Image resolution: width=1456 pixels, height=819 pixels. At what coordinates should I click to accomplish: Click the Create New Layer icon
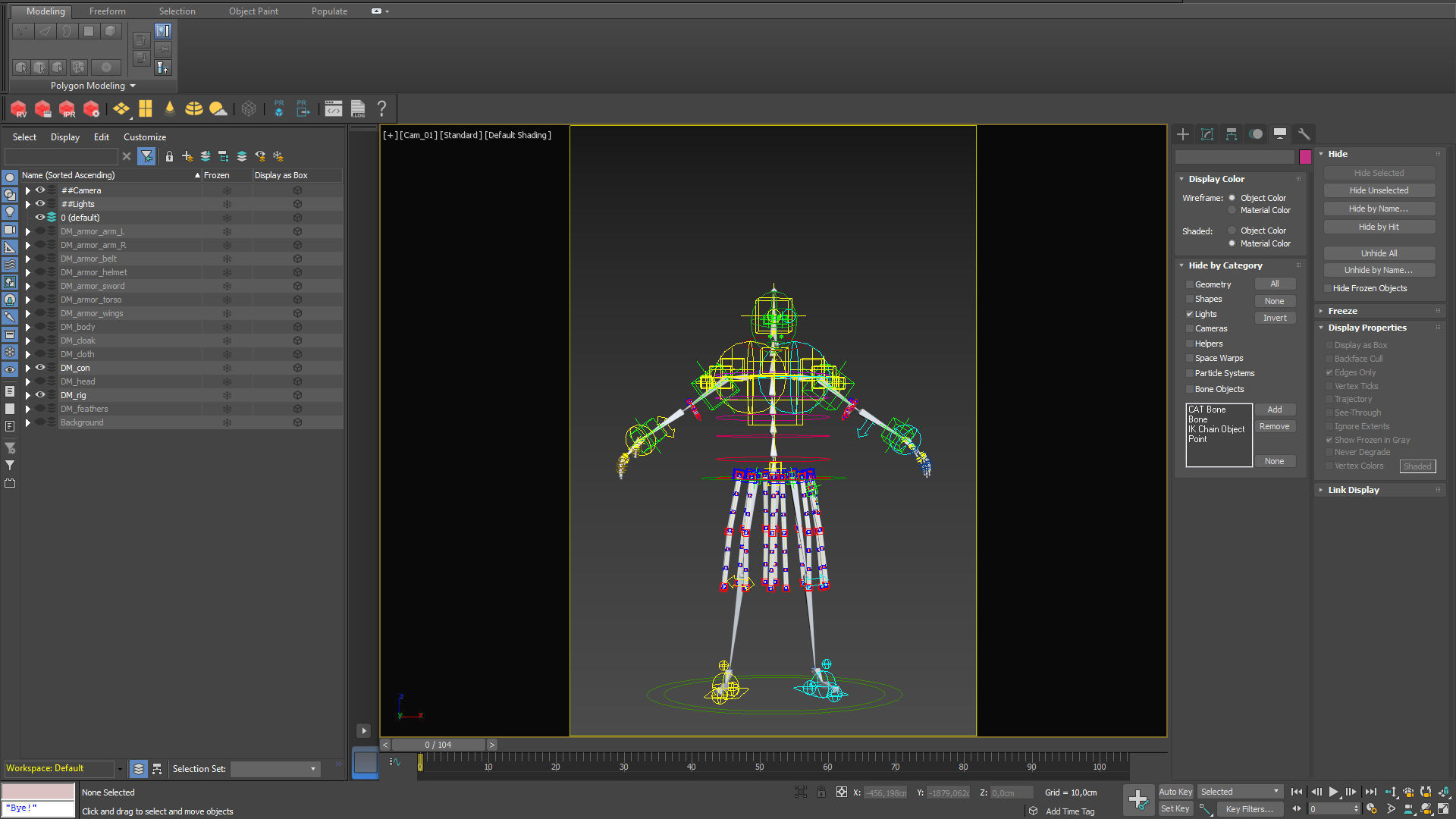point(187,156)
